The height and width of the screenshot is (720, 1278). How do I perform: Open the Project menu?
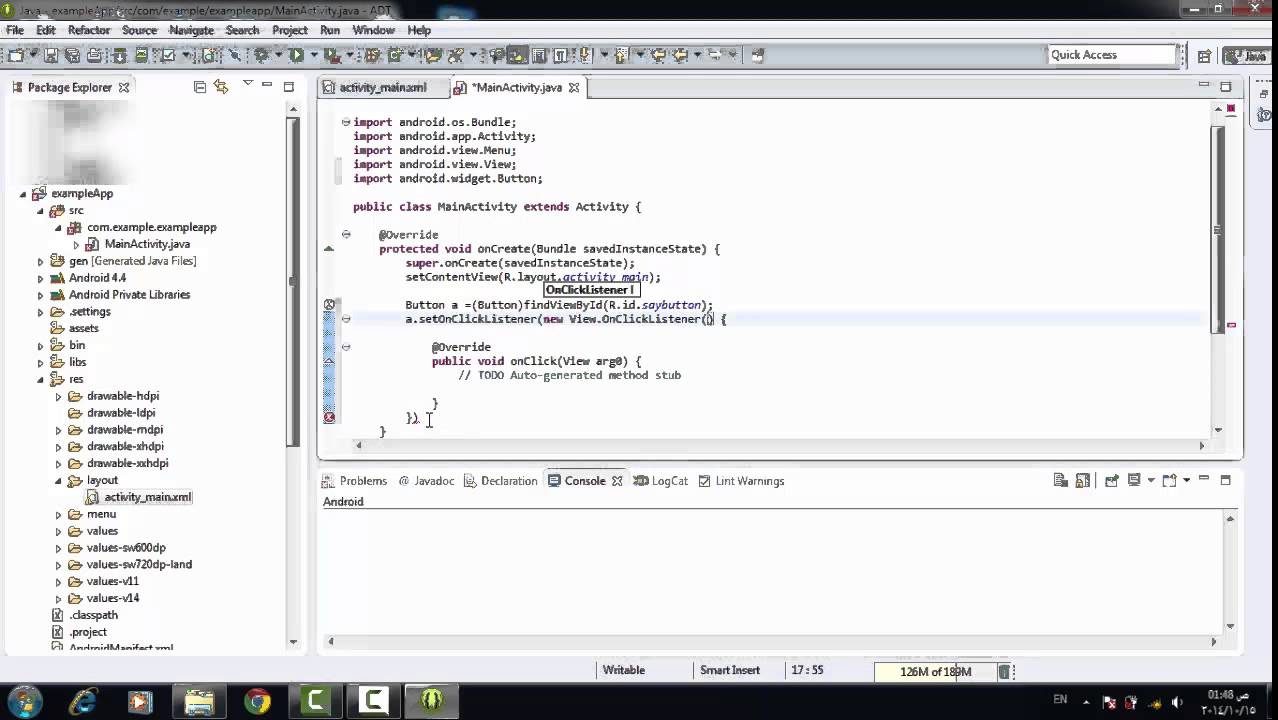click(x=289, y=30)
